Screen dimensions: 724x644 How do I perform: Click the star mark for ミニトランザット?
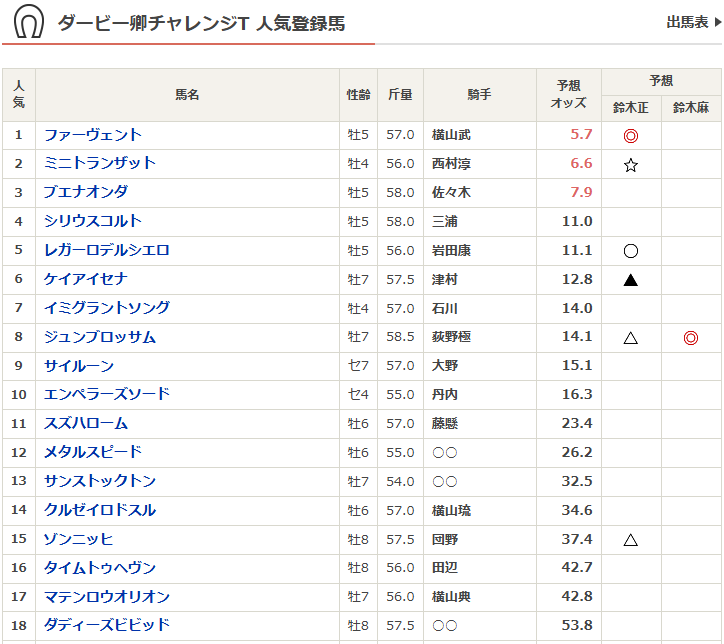coord(631,165)
